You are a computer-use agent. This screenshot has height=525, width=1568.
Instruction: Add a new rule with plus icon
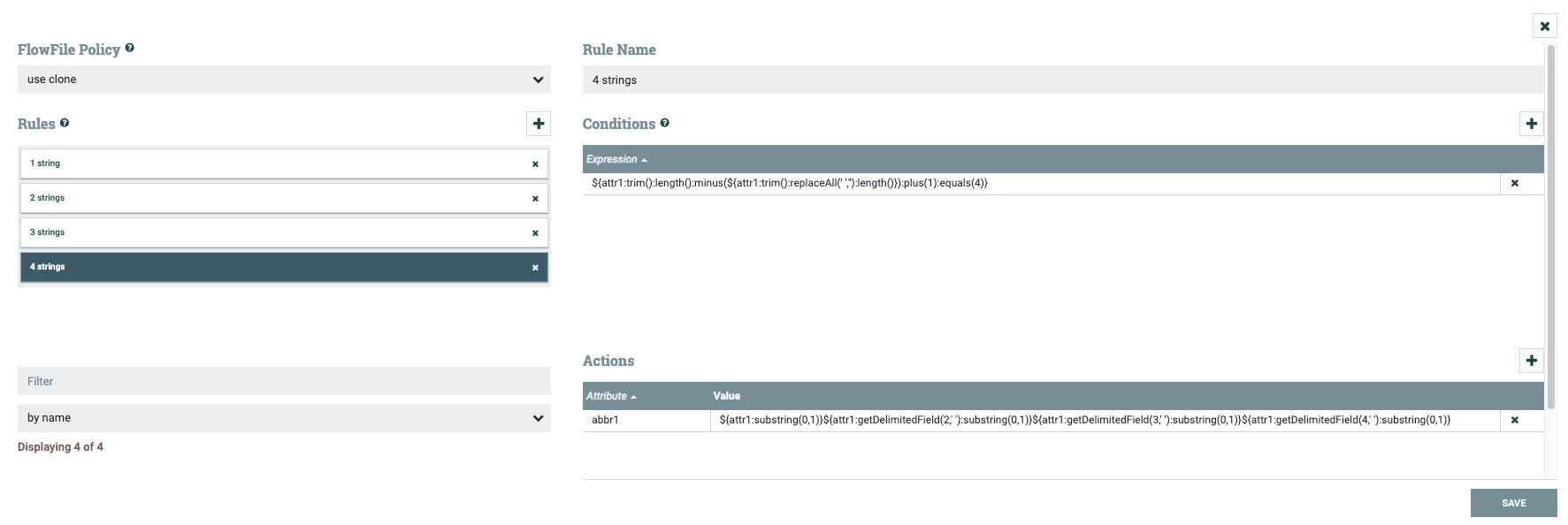pos(539,124)
